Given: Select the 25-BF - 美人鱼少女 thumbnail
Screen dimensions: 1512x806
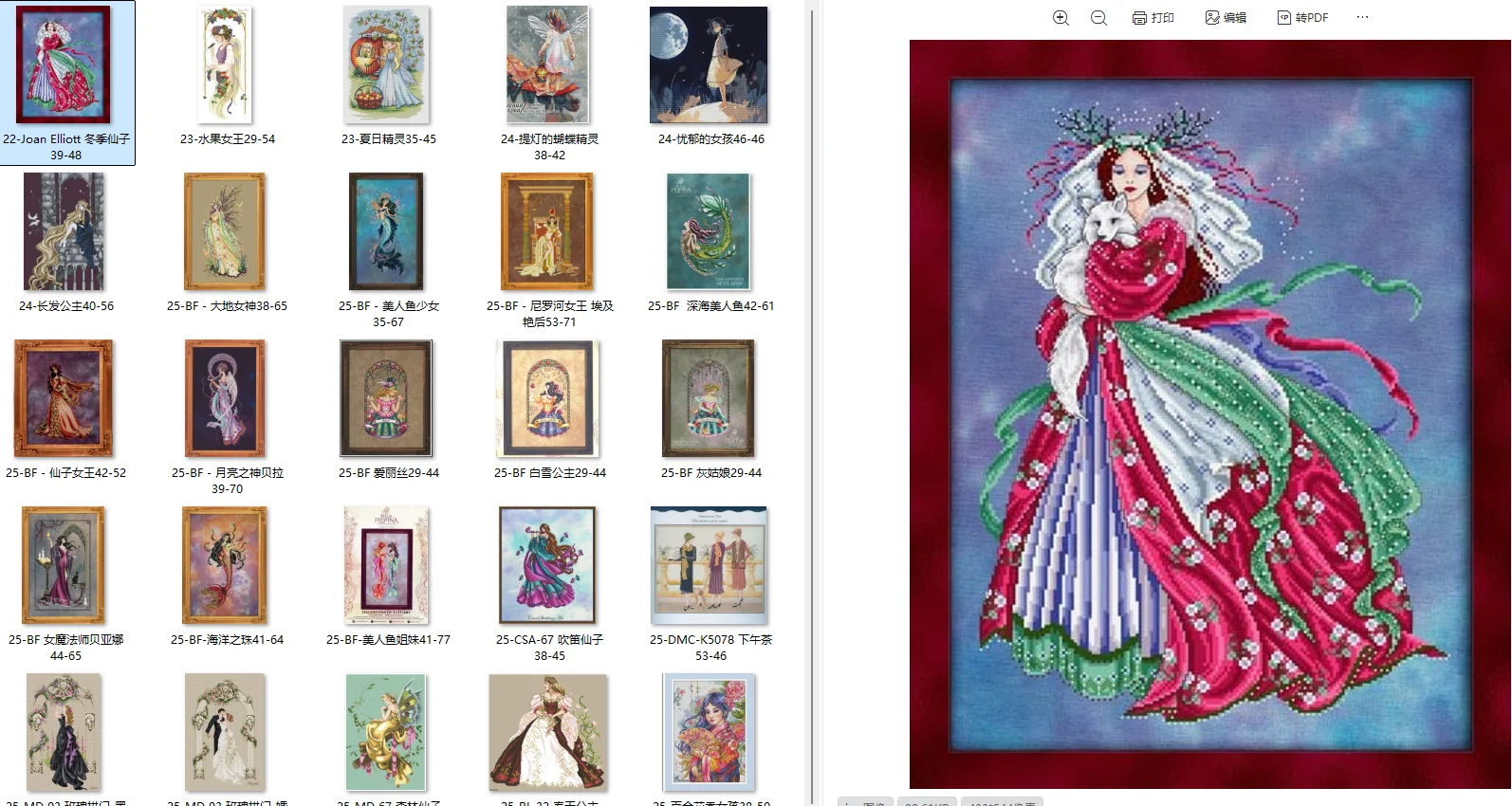Looking at the screenshot, I should 386,231.
